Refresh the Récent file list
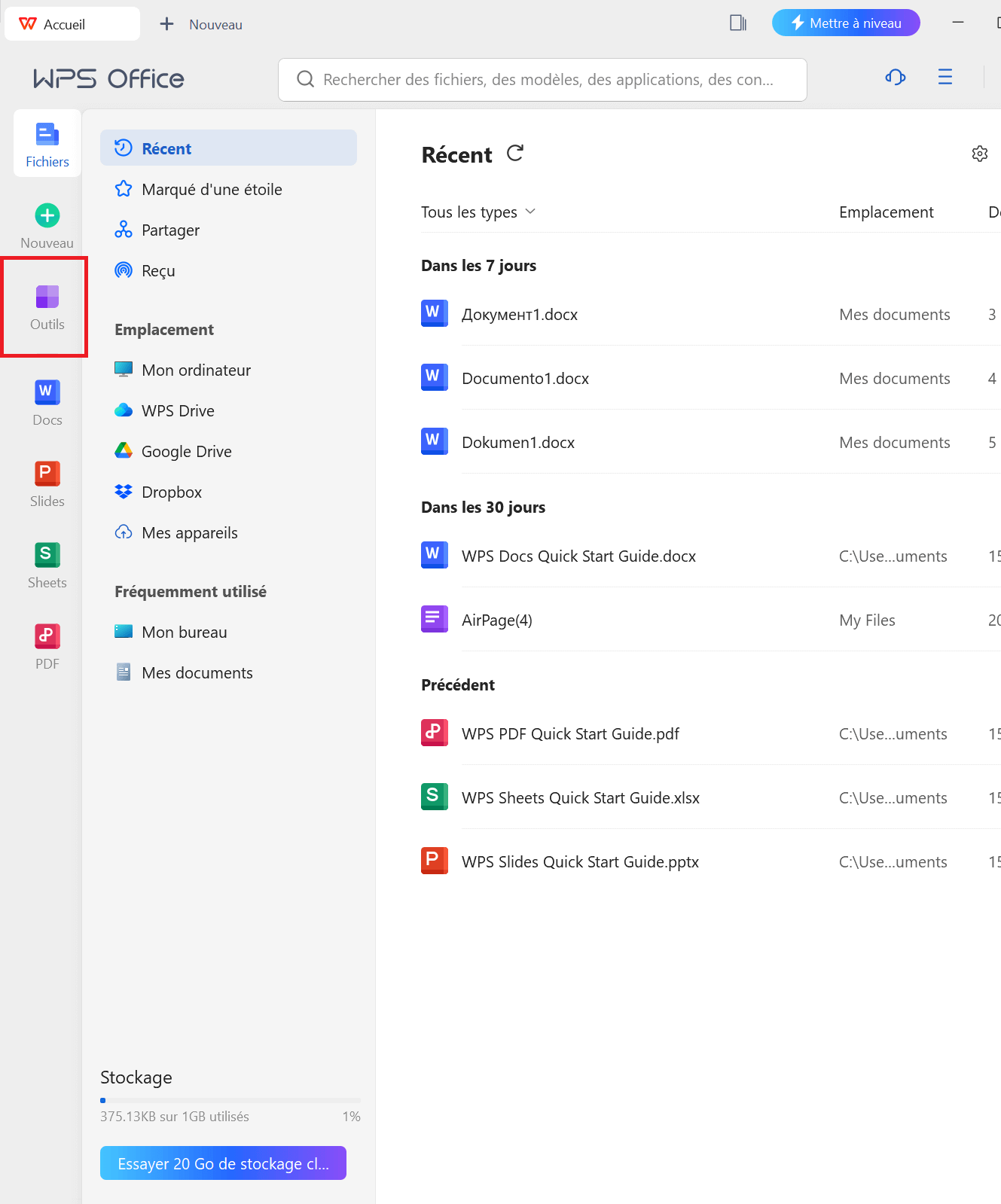 (x=515, y=154)
